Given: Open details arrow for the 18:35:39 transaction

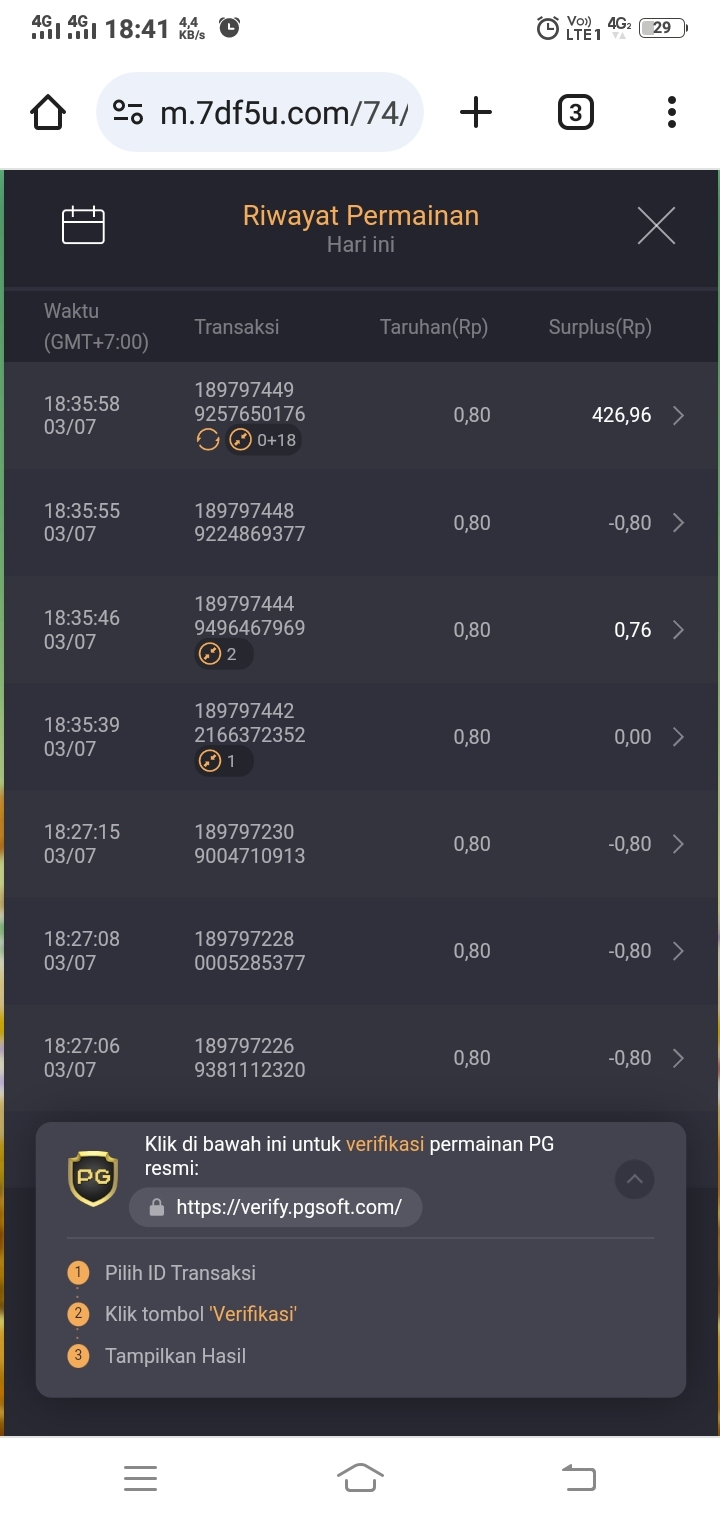Looking at the screenshot, I should 678,737.
